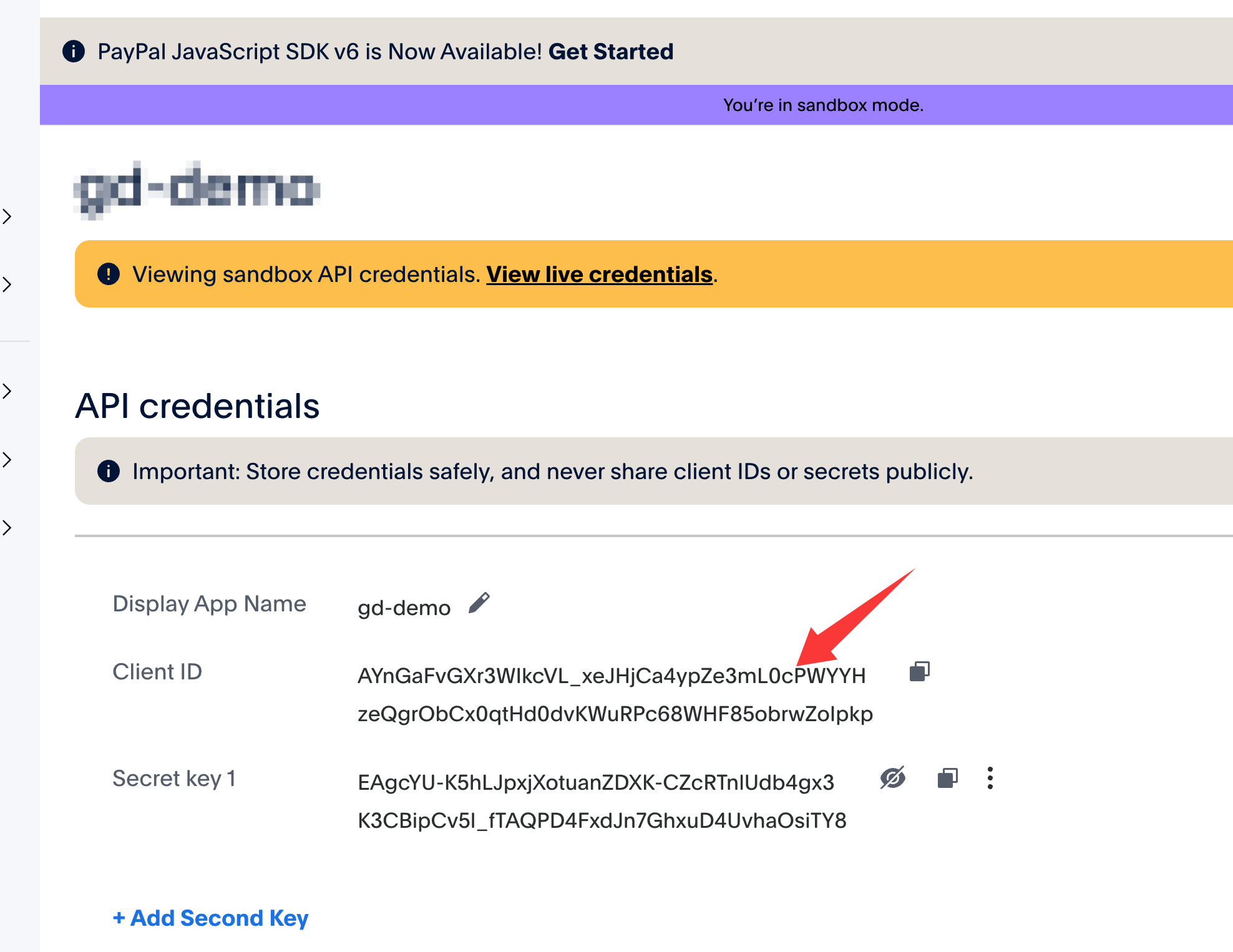Image resolution: width=1233 pixels, height=952 pixels.
Task: Edit the Display App Name with pencil icon
Action: pyautogui.click(x=479, y=603)
